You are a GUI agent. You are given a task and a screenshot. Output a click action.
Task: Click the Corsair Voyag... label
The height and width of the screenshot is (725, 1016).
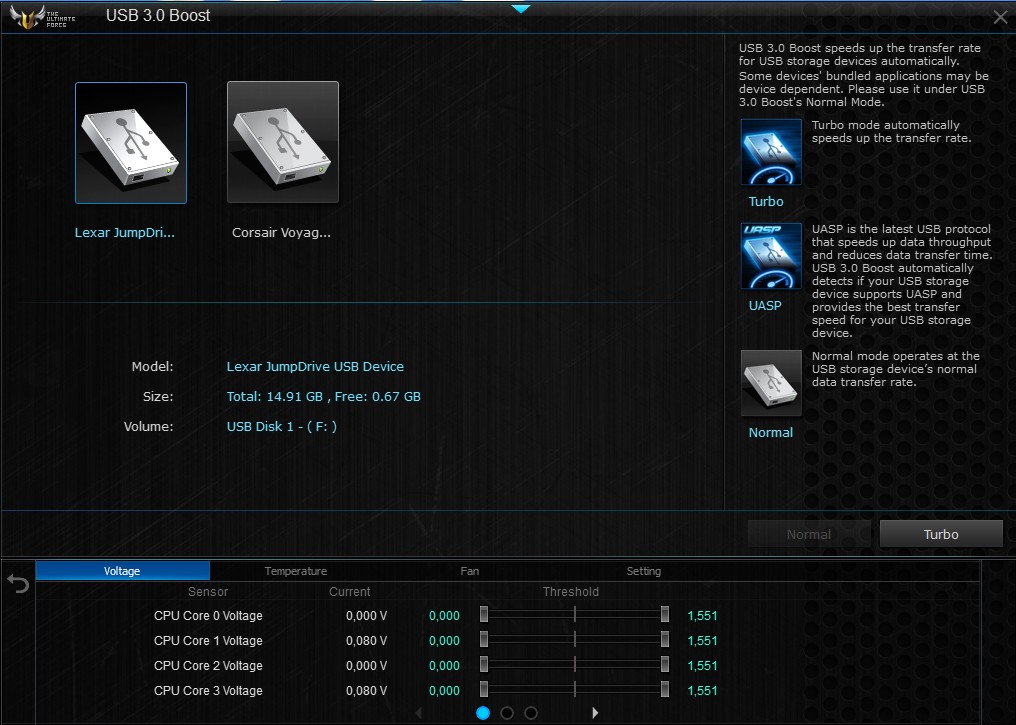[x=281, y=233]
